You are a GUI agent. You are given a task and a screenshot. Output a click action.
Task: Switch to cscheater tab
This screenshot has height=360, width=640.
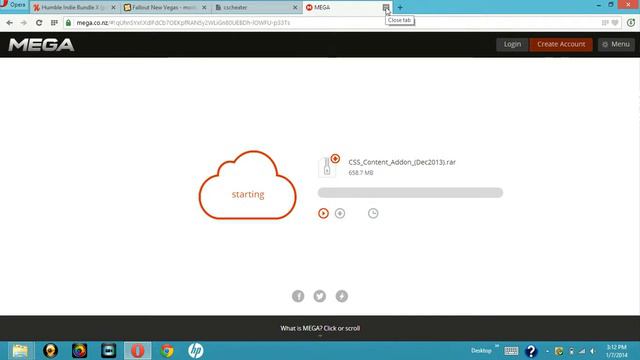[256, 7]
